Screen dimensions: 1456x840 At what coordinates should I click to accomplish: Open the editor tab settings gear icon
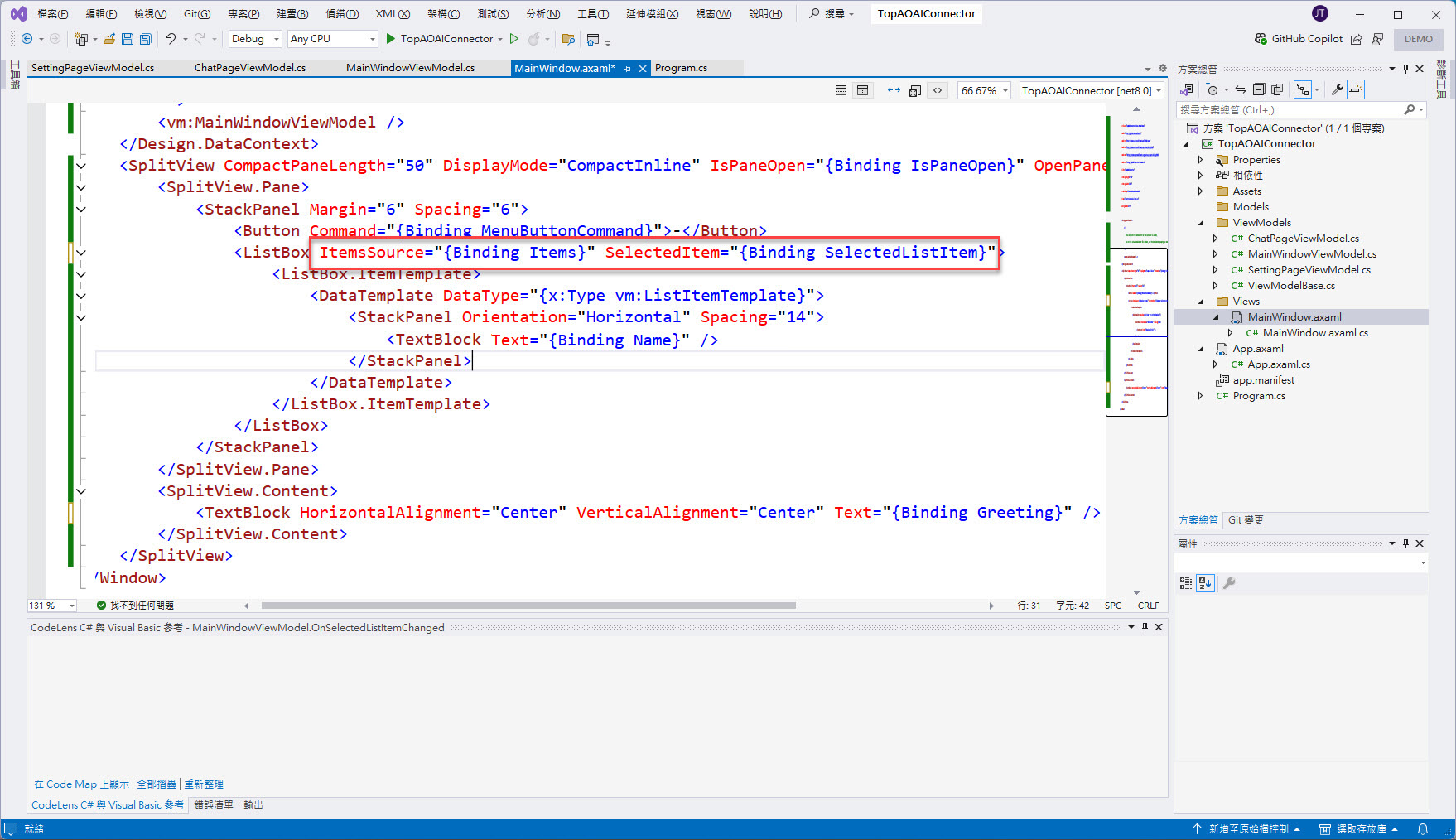pos(1163,68)
